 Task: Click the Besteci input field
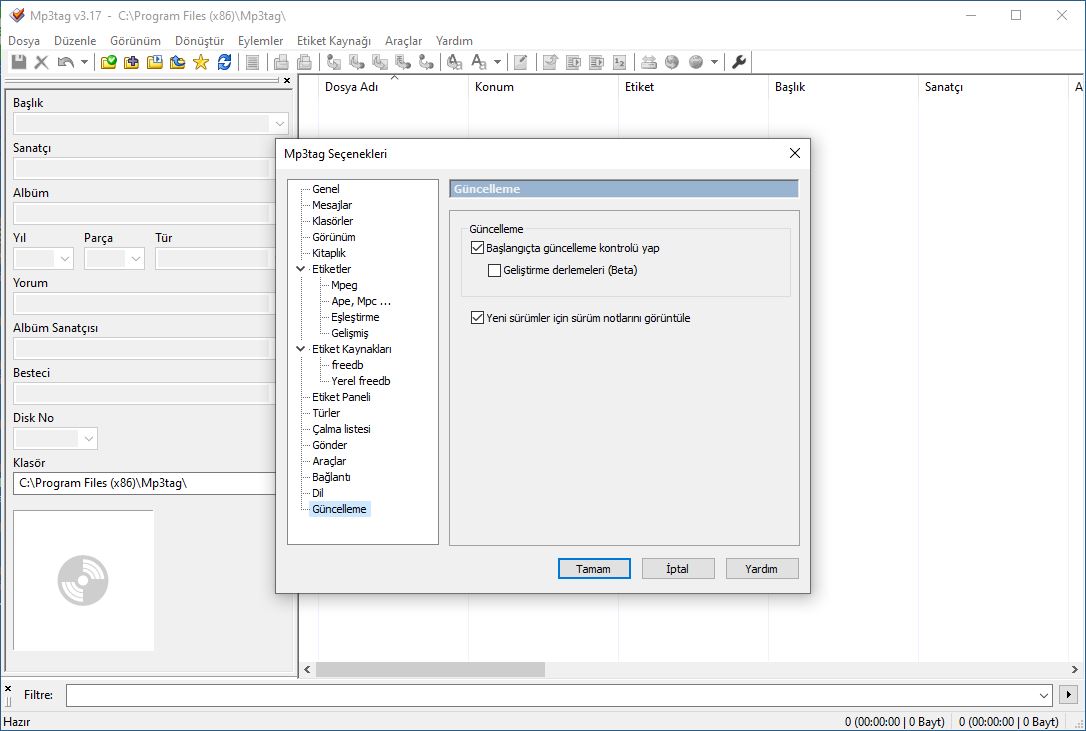click(145, 394)
